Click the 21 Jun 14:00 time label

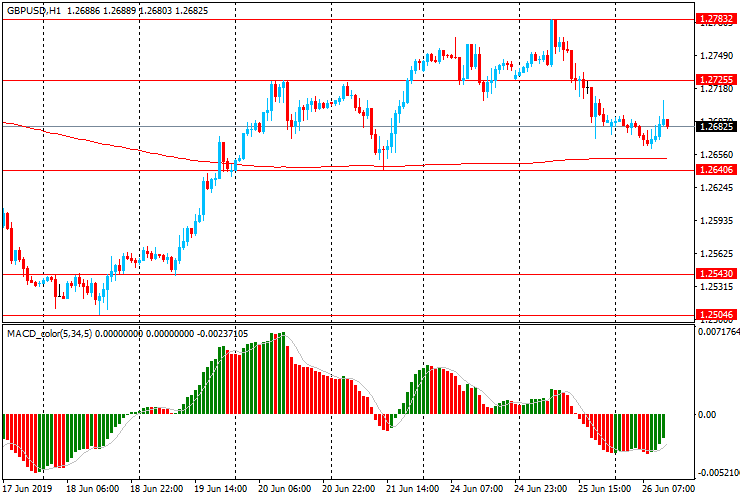(412, 488)
